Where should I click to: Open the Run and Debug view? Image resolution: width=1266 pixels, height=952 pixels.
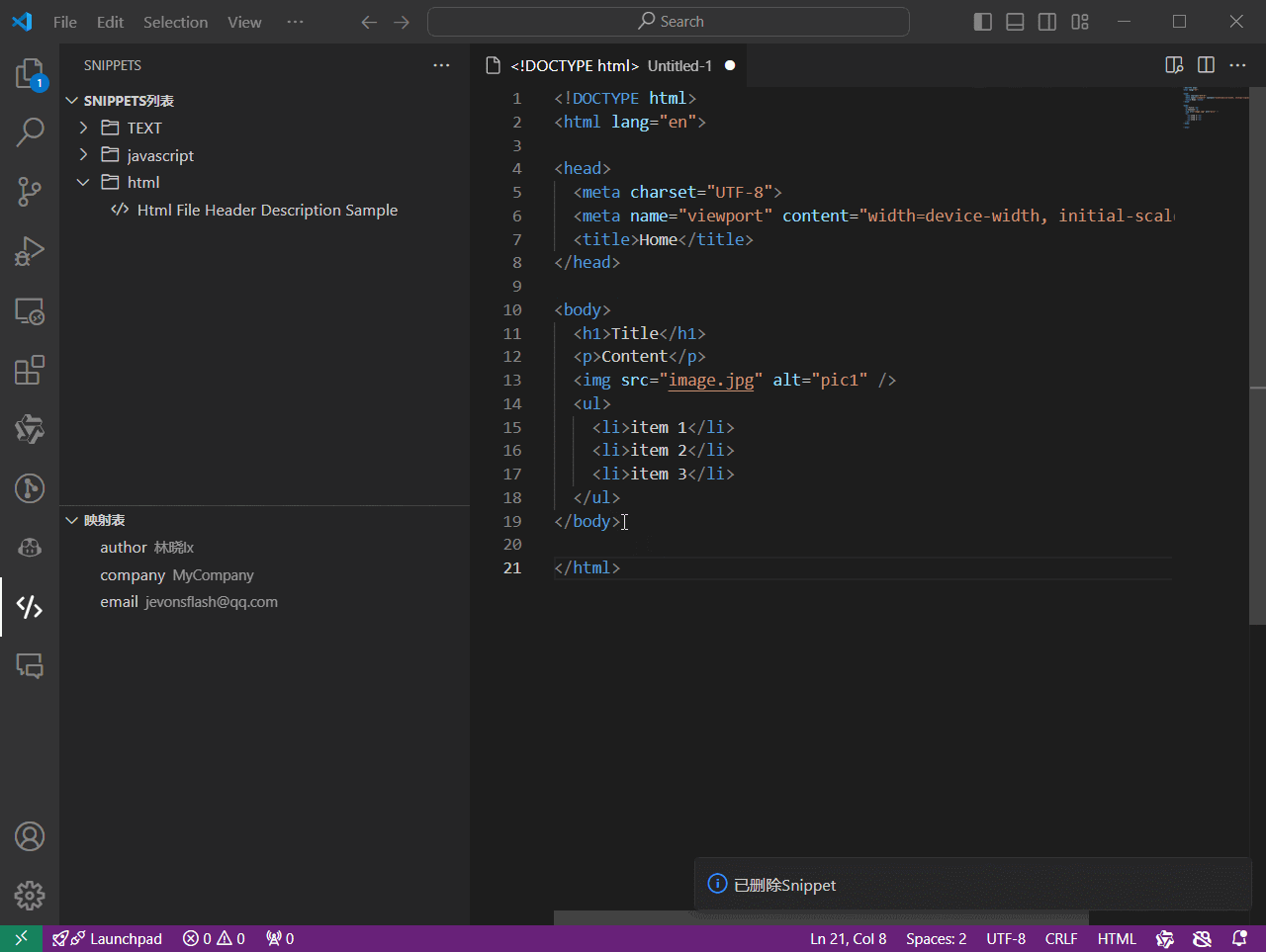coord(30,251)
